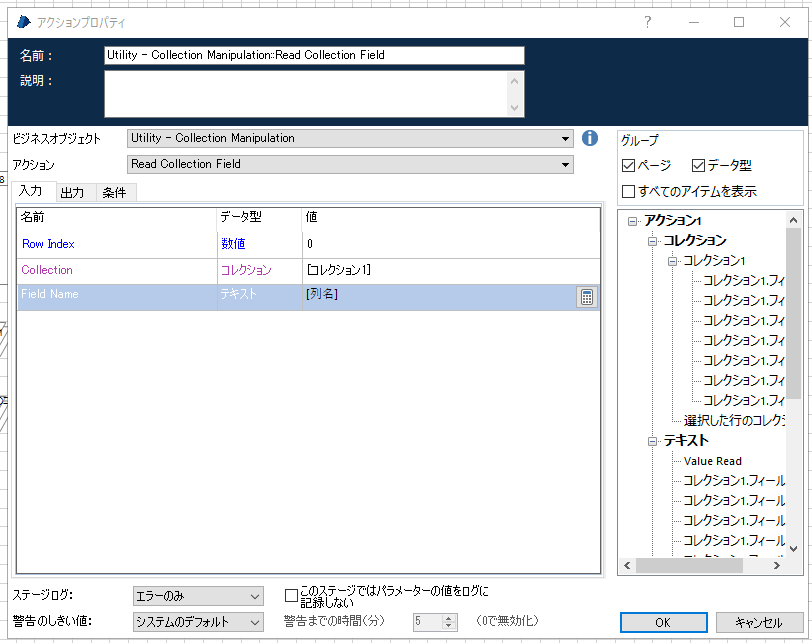Click the キャンセル button
812x643 pixels.
(759, 622)
